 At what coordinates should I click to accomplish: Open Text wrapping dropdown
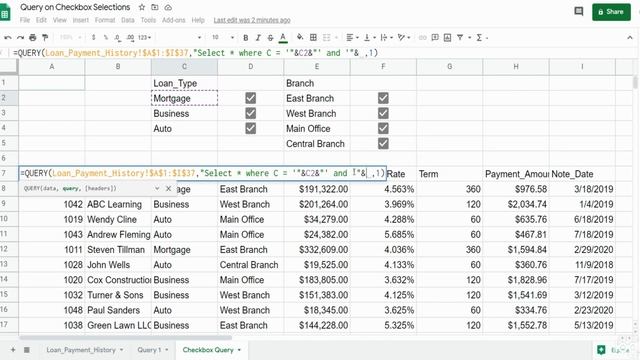point(386,38)
